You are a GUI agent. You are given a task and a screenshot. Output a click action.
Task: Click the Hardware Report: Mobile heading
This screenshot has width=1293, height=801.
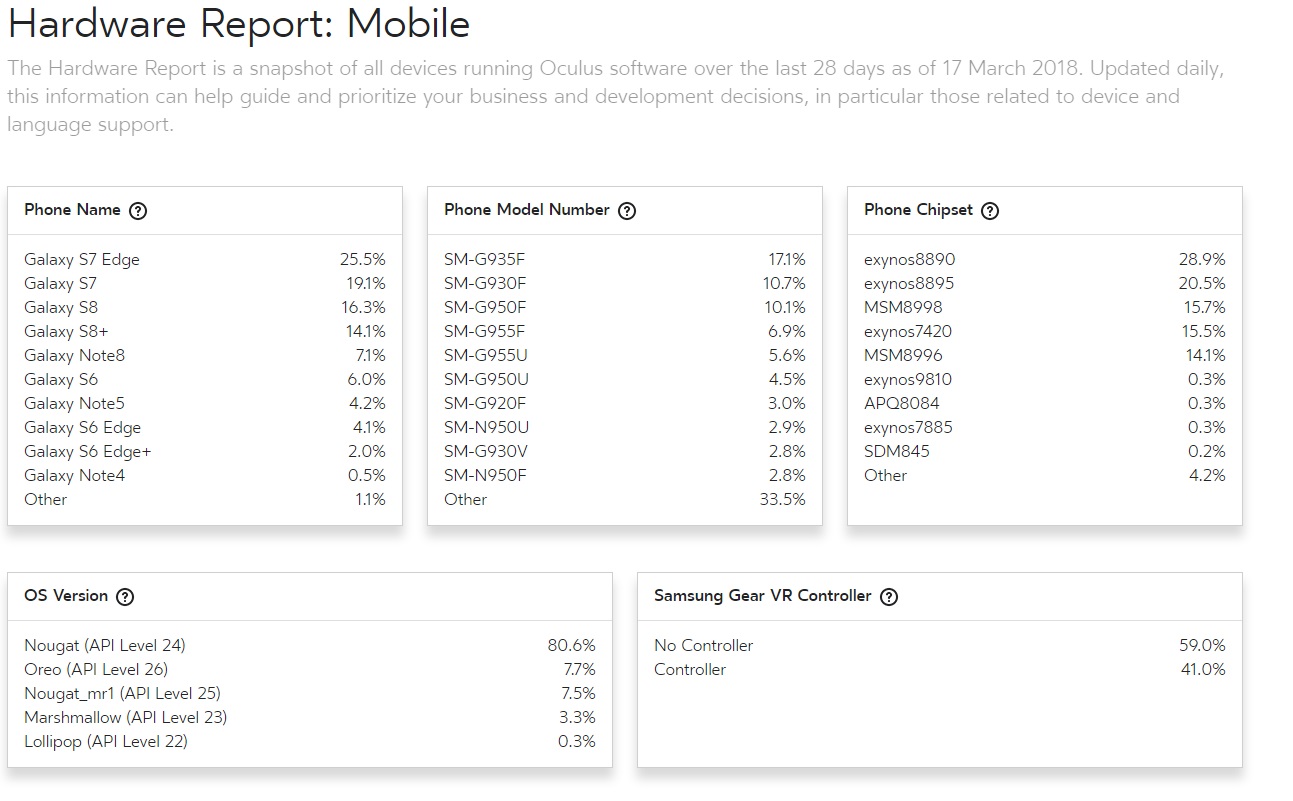239,24
